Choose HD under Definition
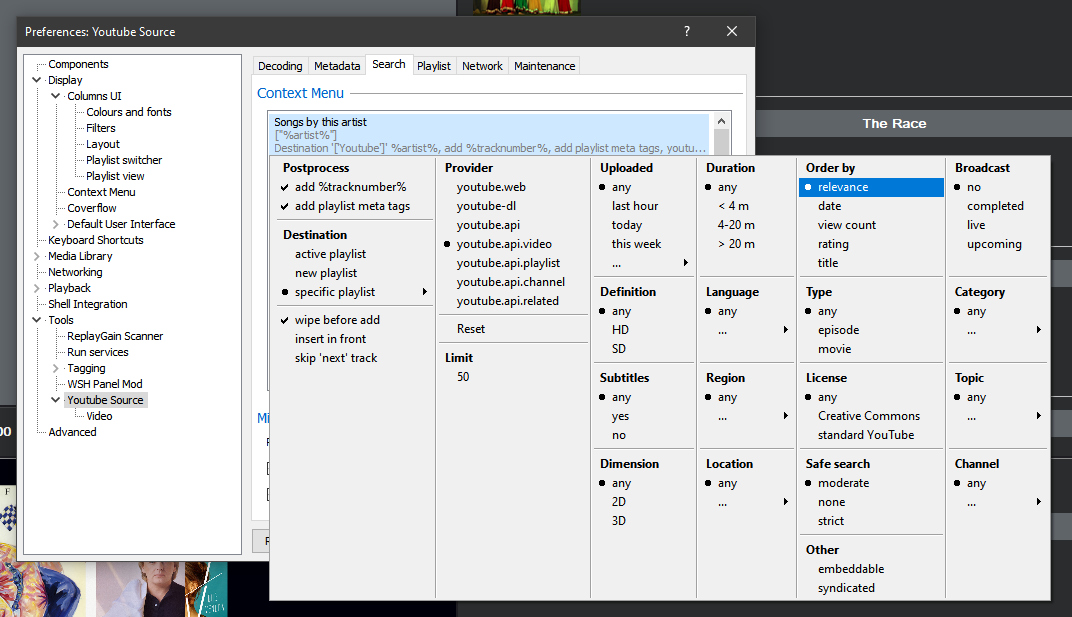 pos(620,330)
